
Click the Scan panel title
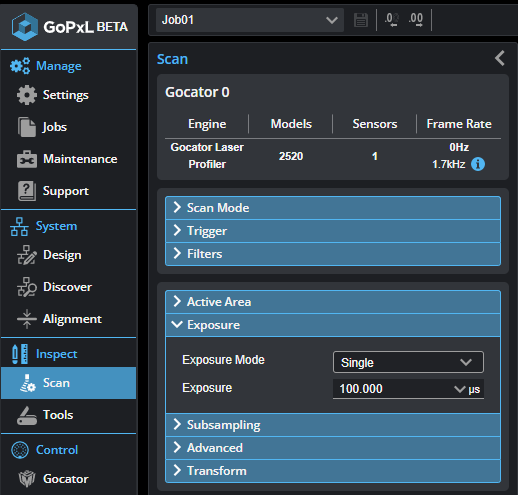172,59
